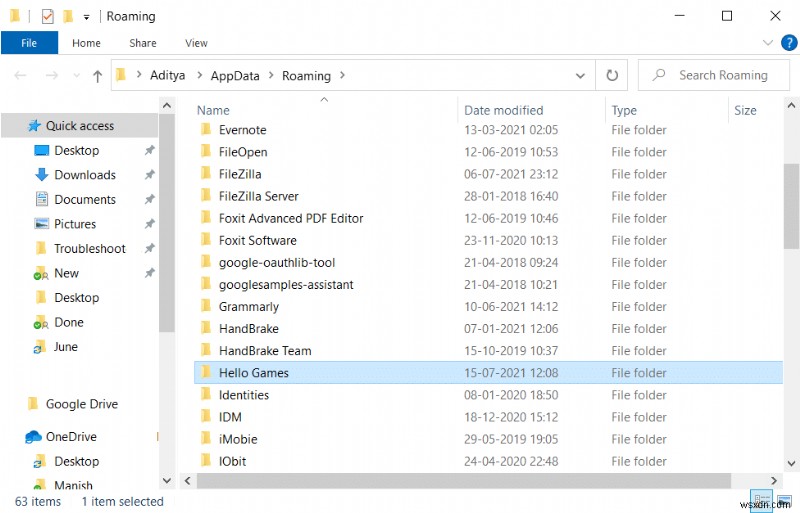Image resolution: width=800 pixels, height=513 pixels.
Task: Click the horizontal scrollbar right arrow
Action: coord(773,480)
